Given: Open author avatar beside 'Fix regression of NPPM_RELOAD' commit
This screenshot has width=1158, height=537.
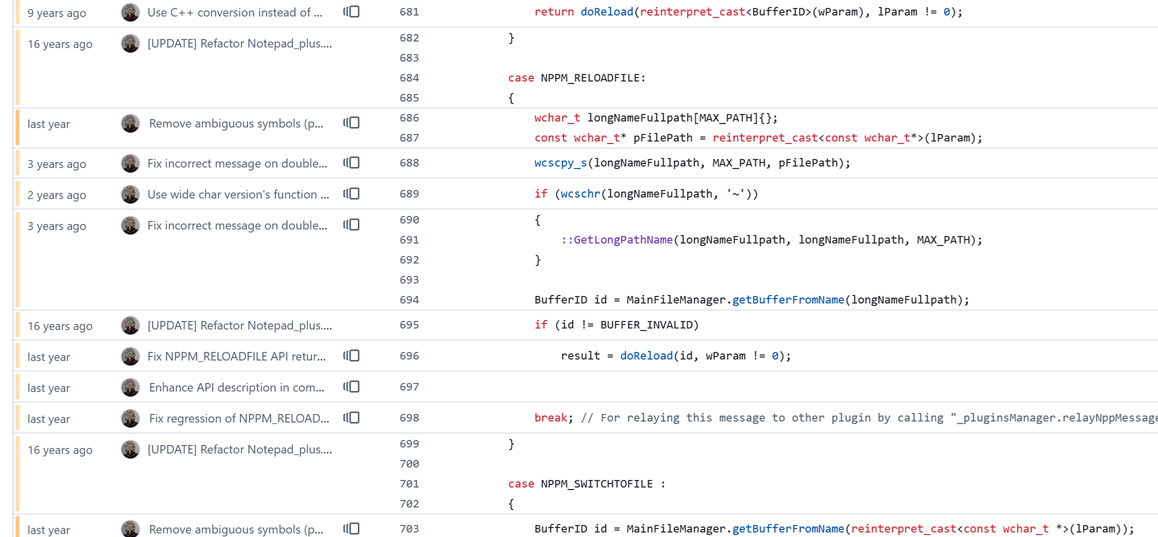Looking at the screenshot, I should [x=130, y=418].
